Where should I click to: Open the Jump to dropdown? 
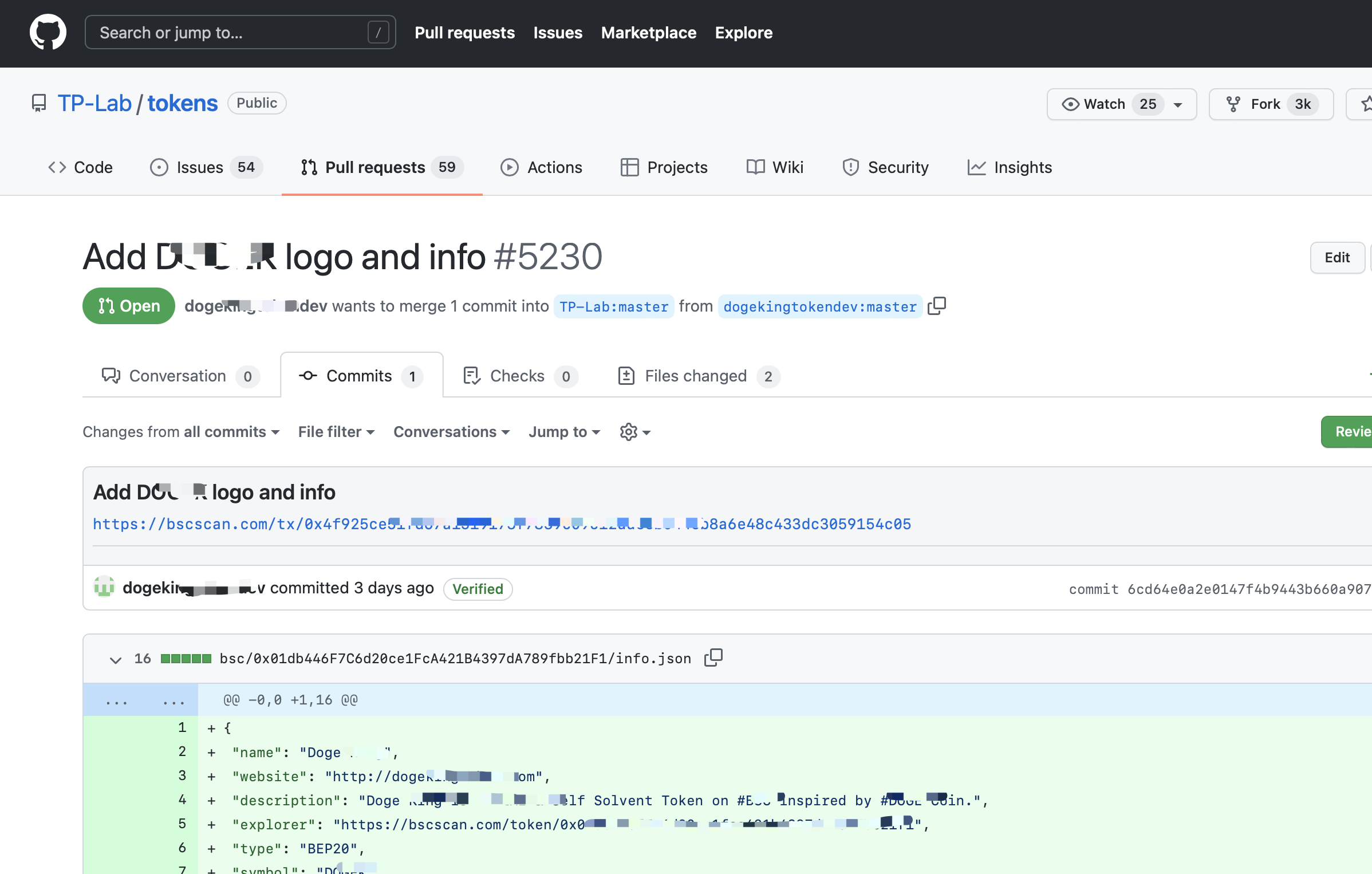(565, 432)
